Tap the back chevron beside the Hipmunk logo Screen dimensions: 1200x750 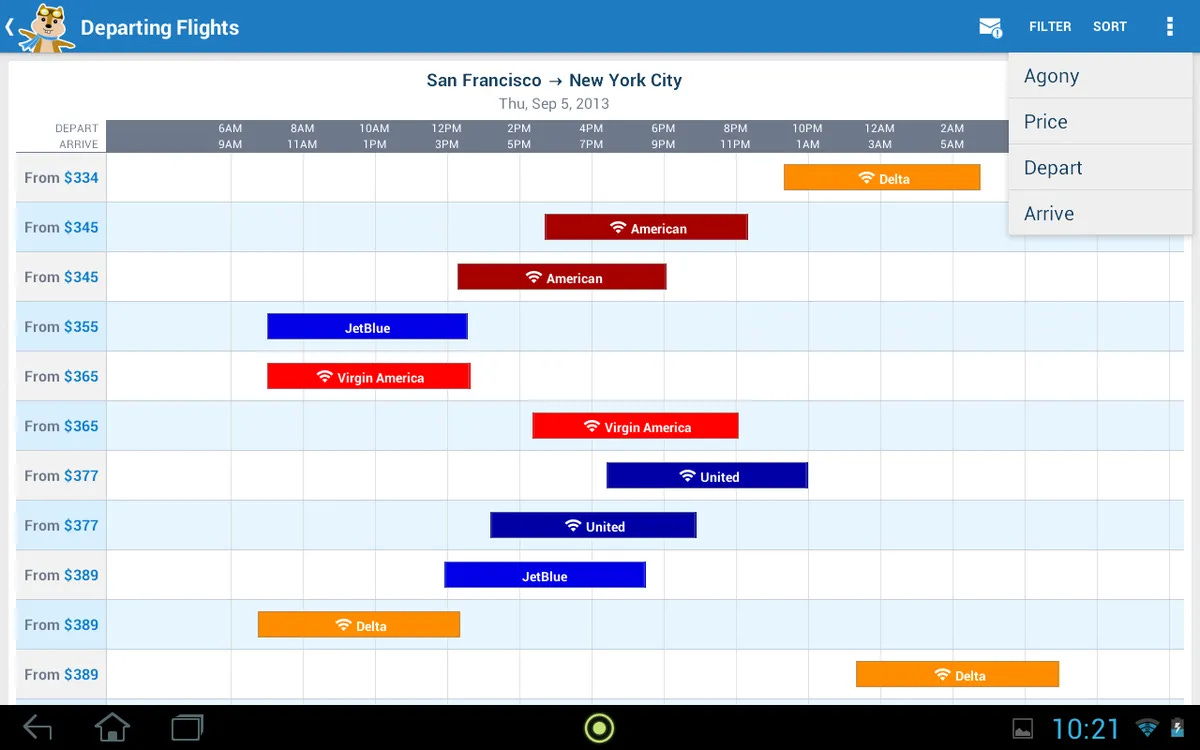(x=9, y=27)
